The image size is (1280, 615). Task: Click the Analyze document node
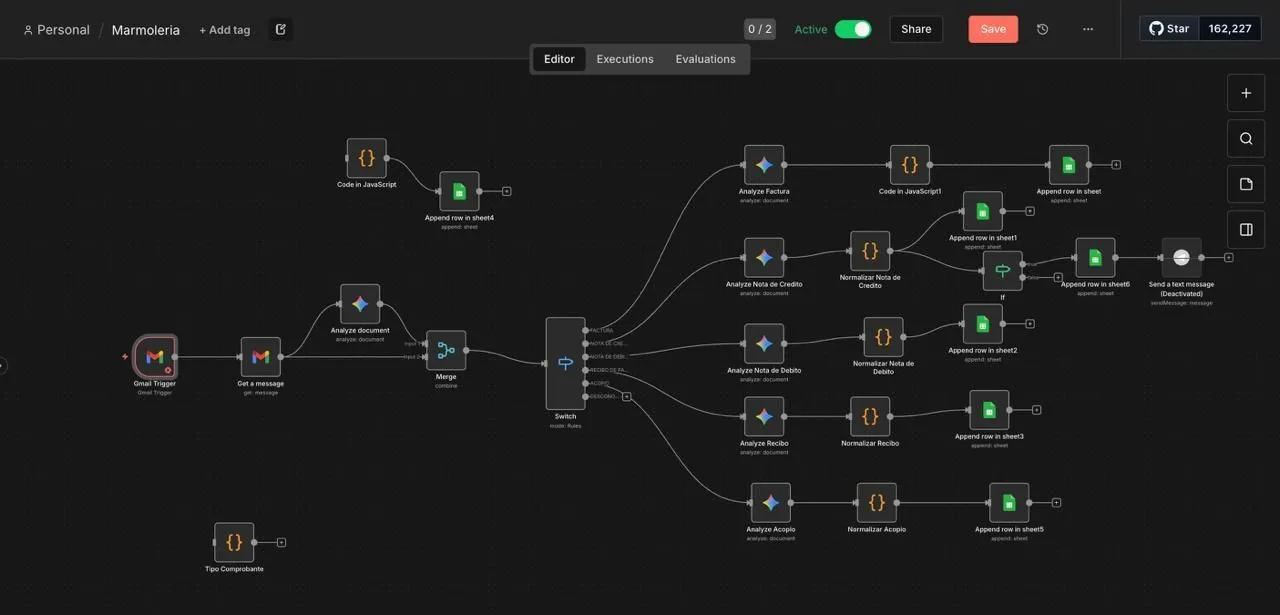[x=360, y=304]
